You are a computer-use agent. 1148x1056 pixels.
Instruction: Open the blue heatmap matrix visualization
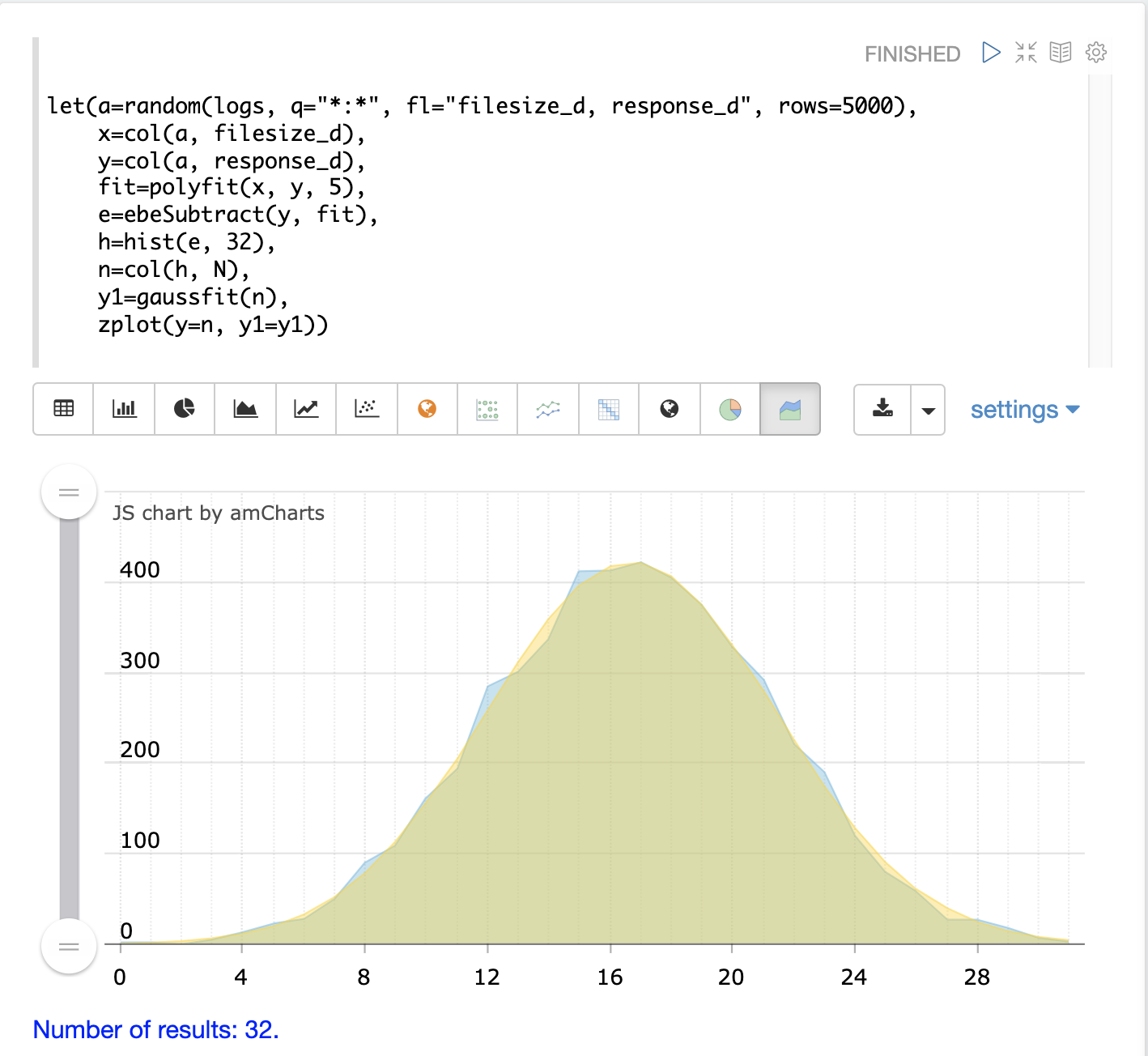click(609, 409)
